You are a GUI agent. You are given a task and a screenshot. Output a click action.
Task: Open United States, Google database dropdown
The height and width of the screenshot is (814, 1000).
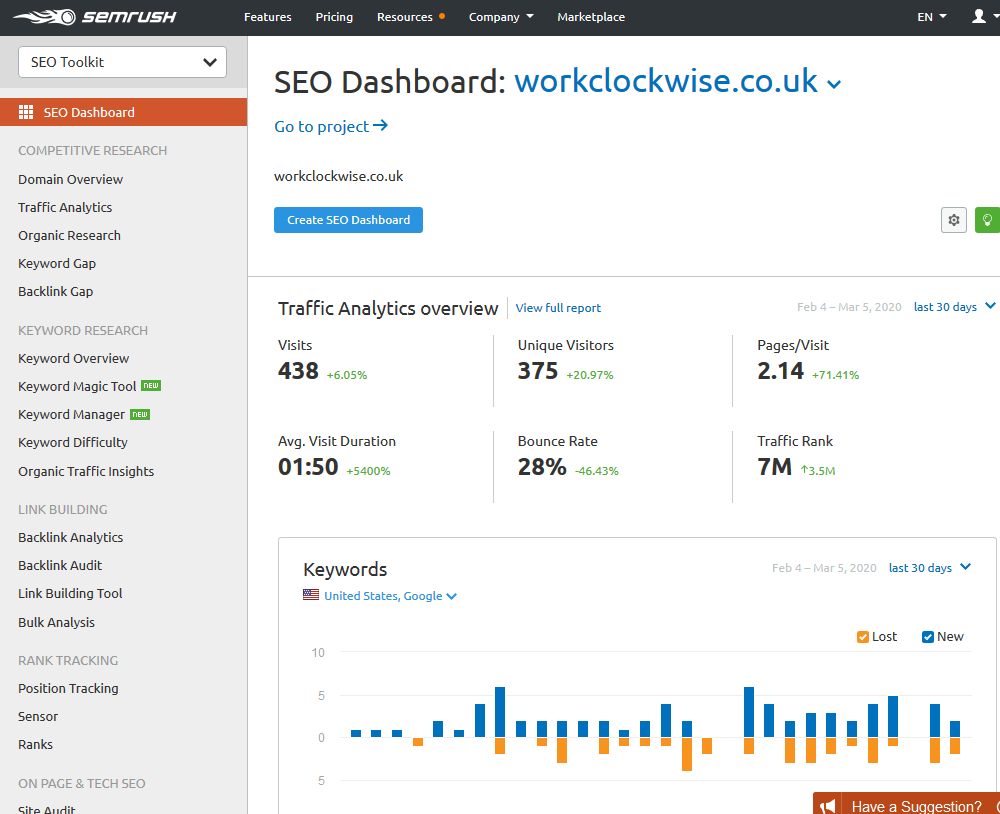[x=390, y=596]
